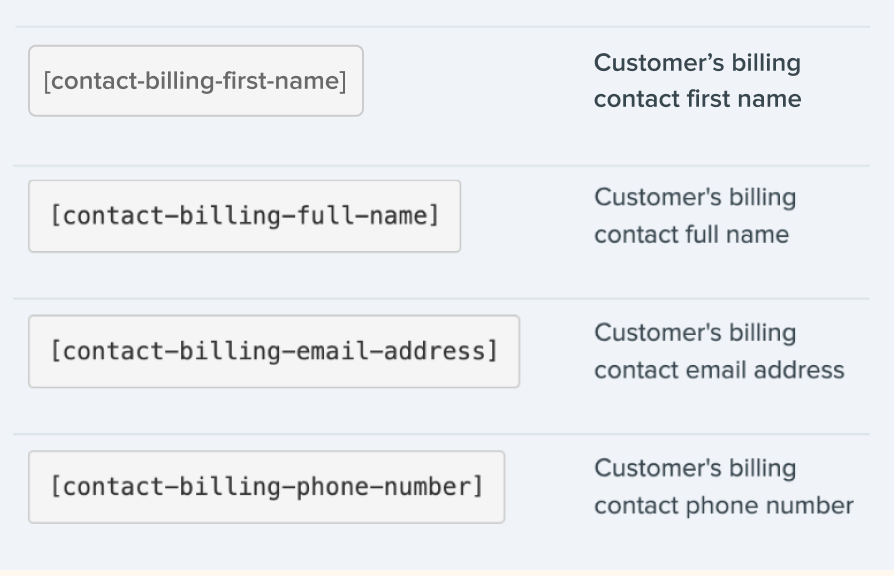Click 'contact full name' text line
Image resolution: width=894 pixels, height=576 pixels.
692,234
